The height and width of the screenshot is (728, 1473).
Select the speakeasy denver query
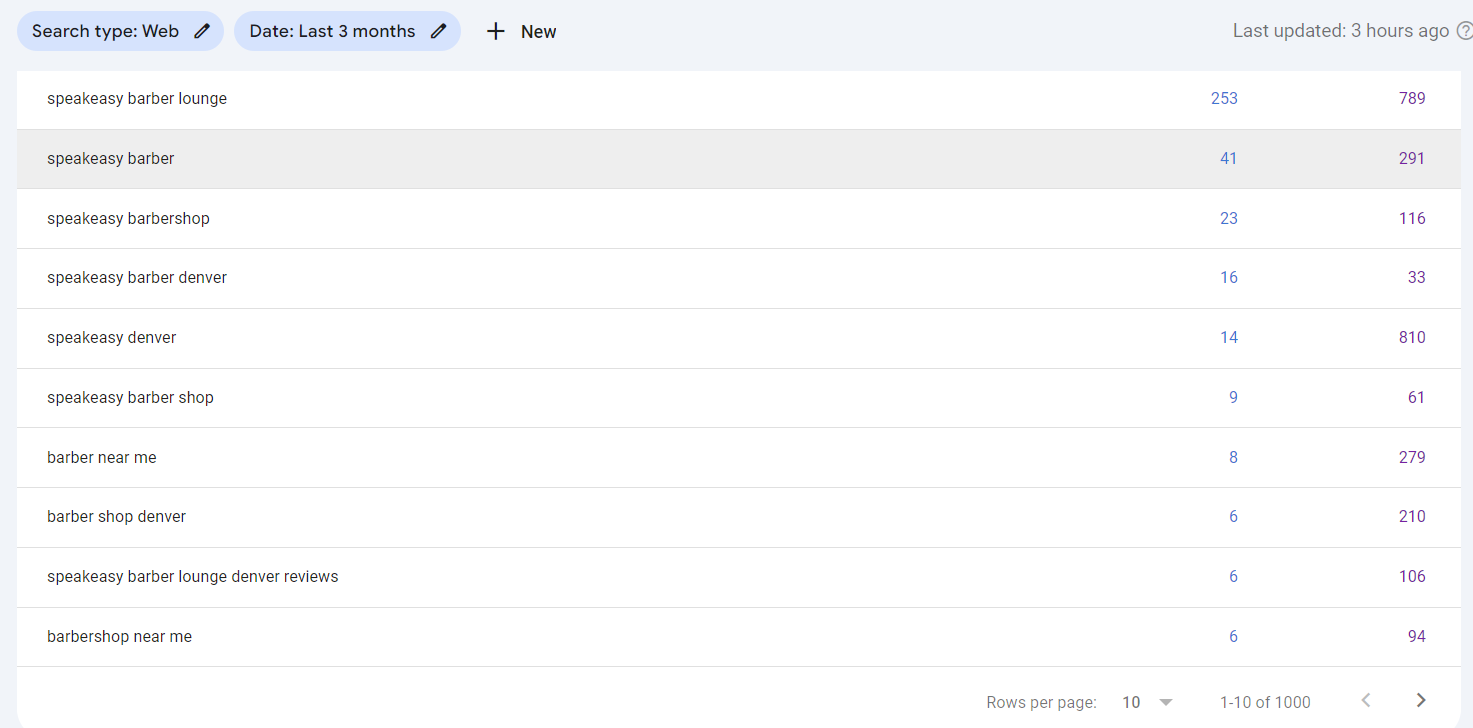111,337
